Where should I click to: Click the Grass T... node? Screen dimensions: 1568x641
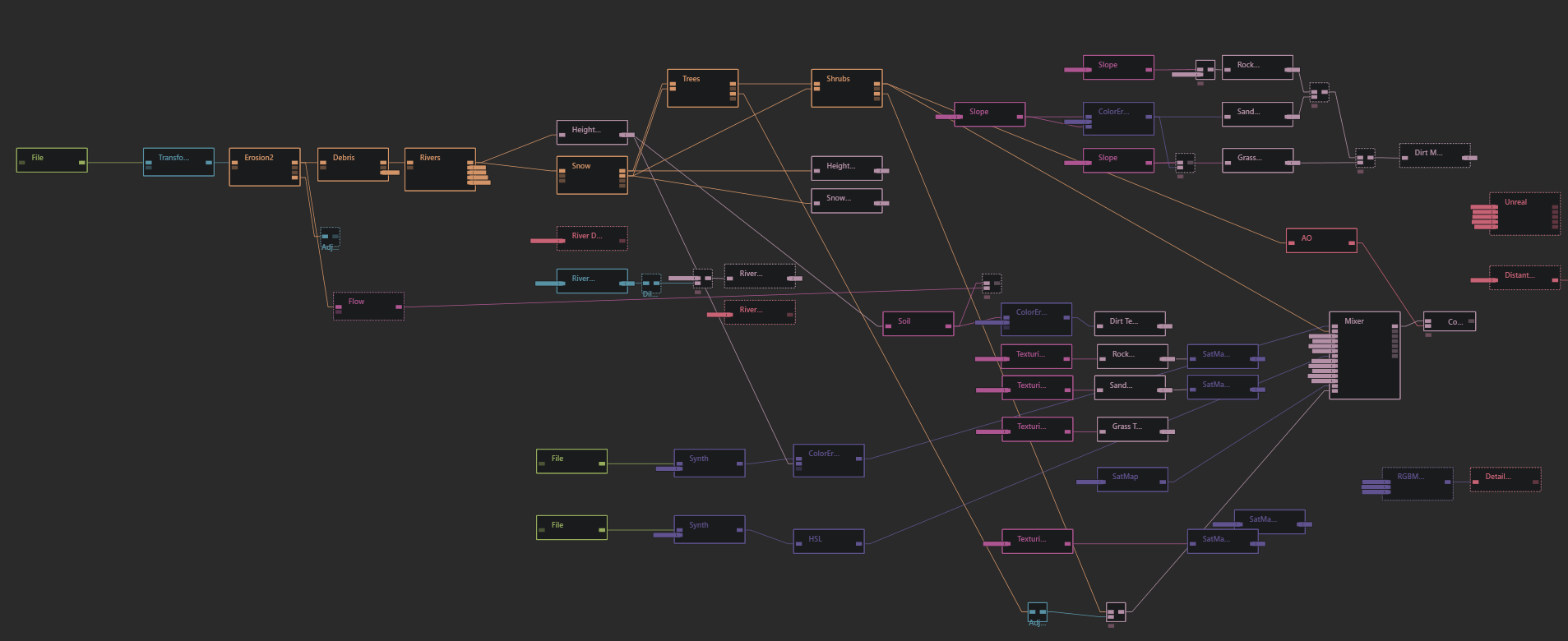pyautogui.click(x=1131, y=429)
